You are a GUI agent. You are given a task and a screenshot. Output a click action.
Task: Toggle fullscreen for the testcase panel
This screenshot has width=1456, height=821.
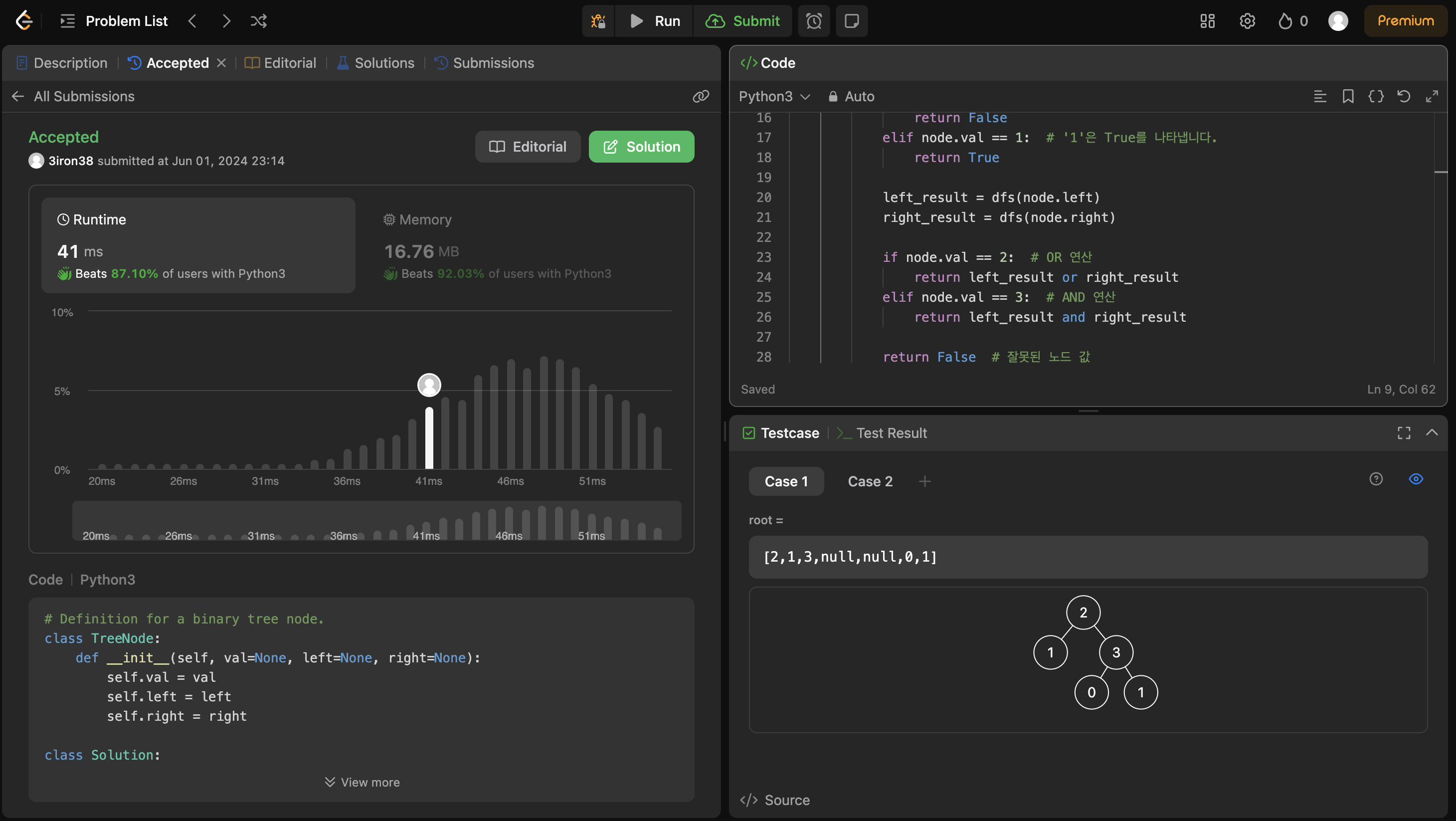coord(1404,433)
